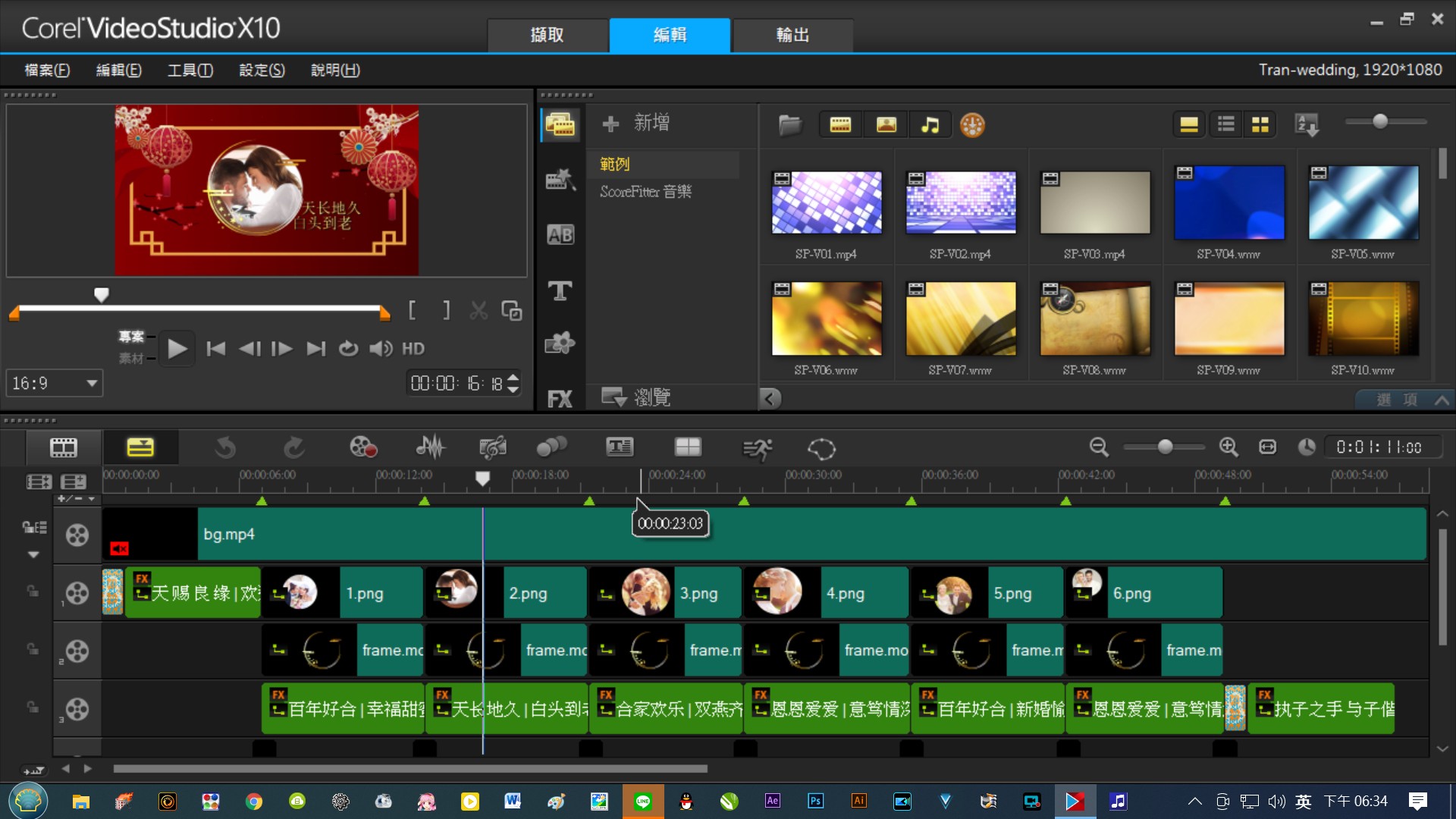Fit project in timeline window

point(1267,447)
